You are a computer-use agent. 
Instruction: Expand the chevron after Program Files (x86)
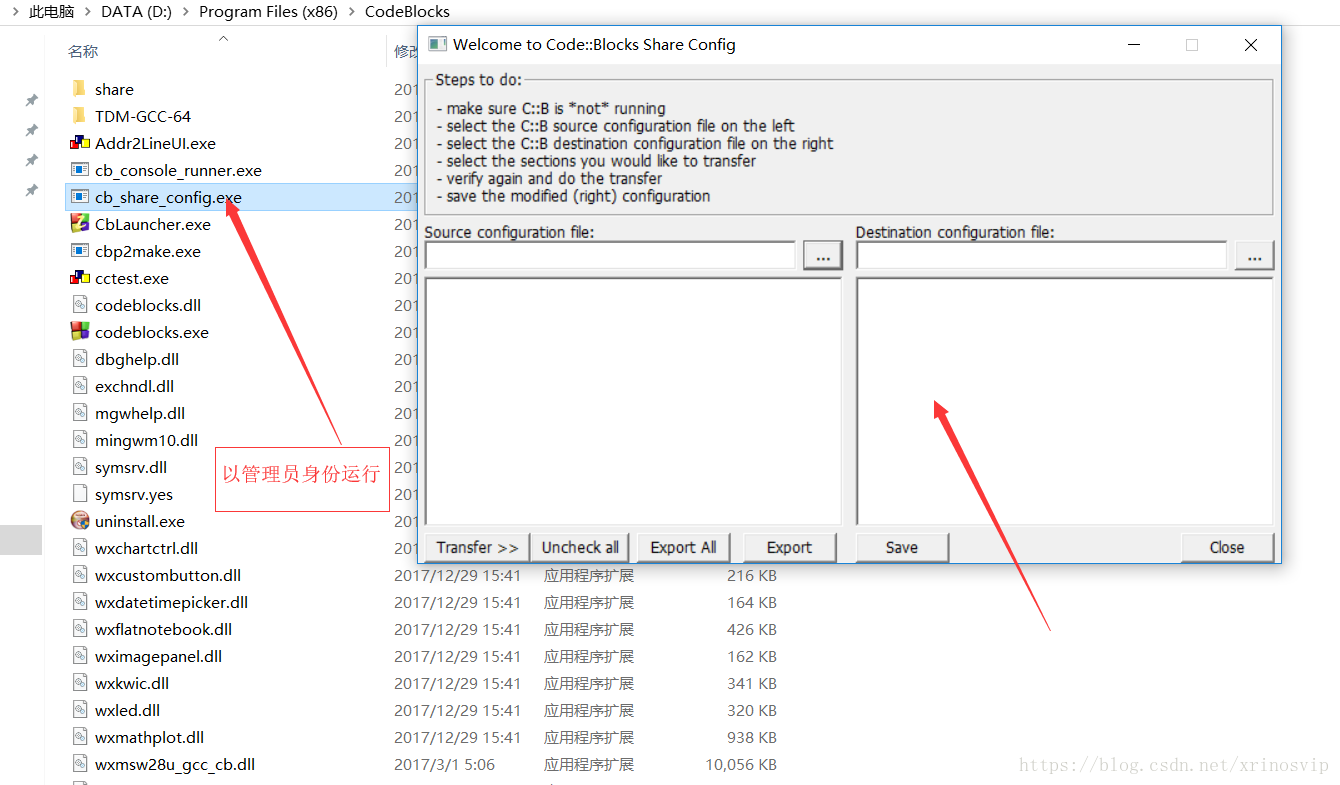(x=353, y=12)
